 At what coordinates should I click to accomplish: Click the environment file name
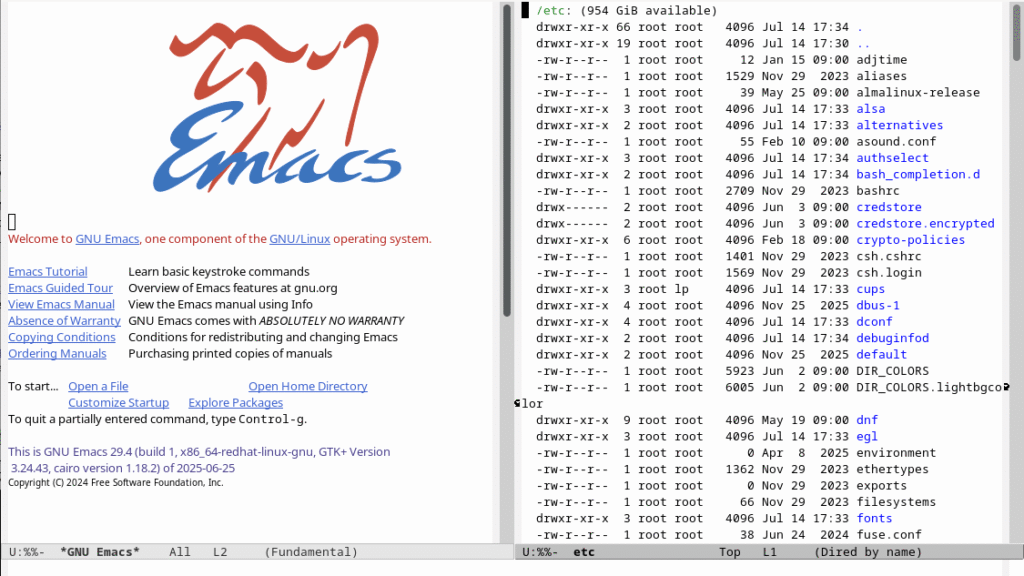pyautogui.click(x=896, y=452)
